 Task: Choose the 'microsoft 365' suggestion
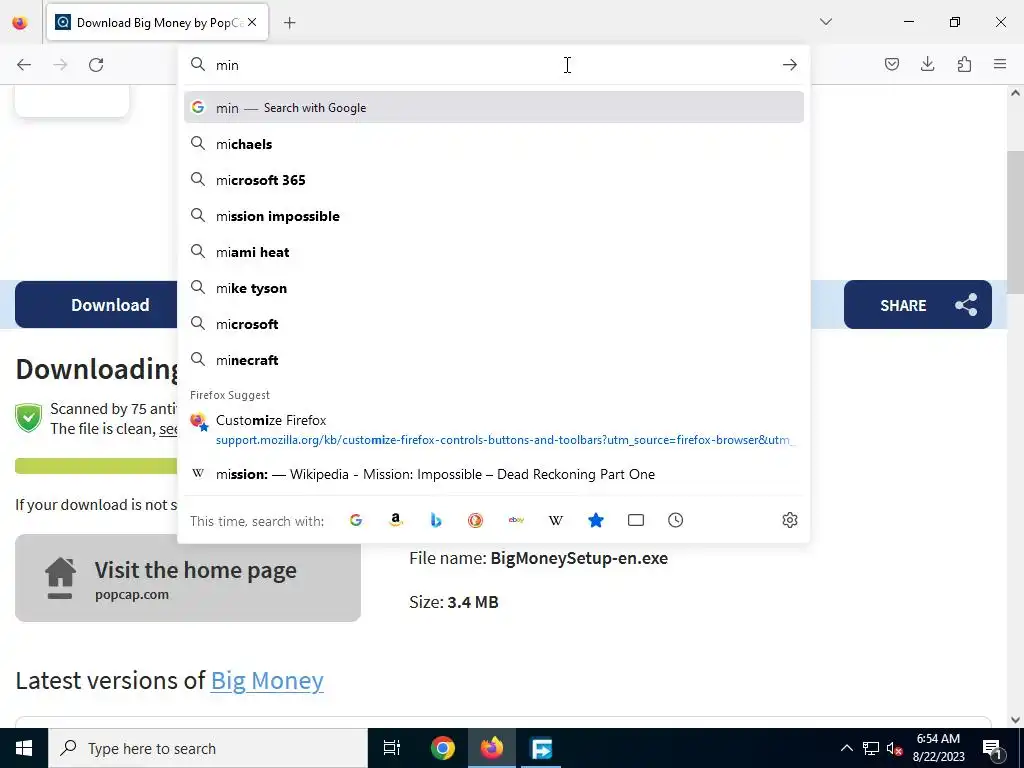494,180
